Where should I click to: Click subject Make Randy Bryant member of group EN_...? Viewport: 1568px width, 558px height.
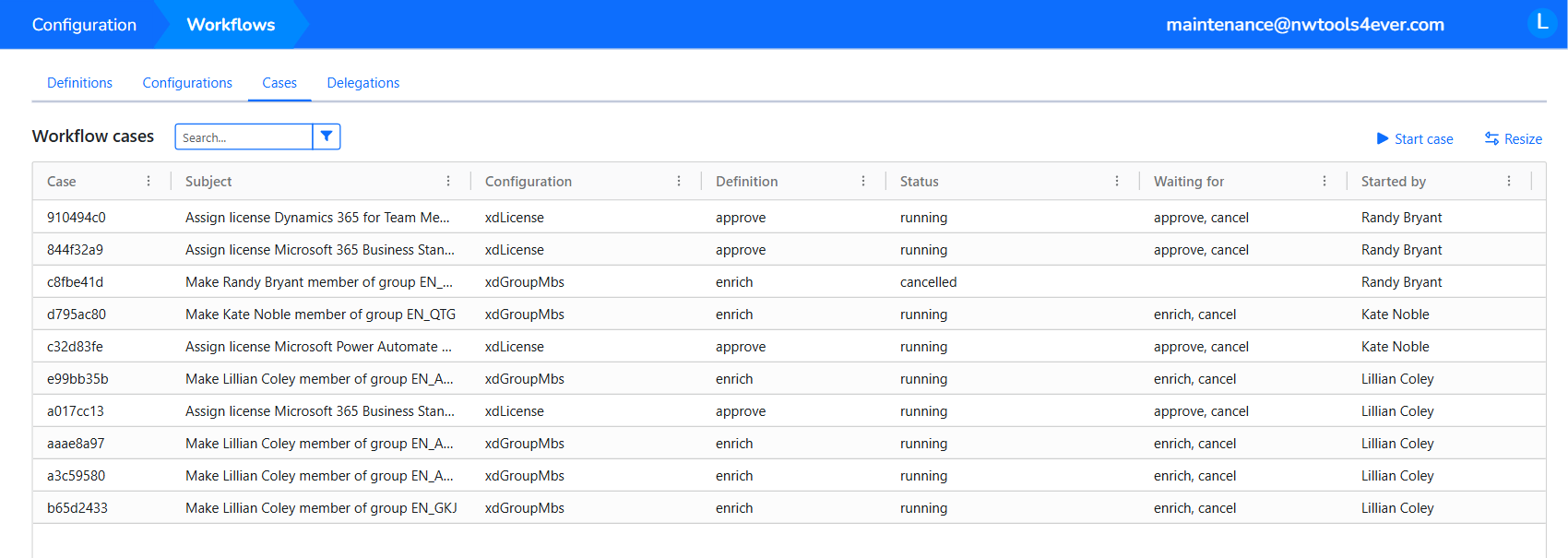click(319, 282)
